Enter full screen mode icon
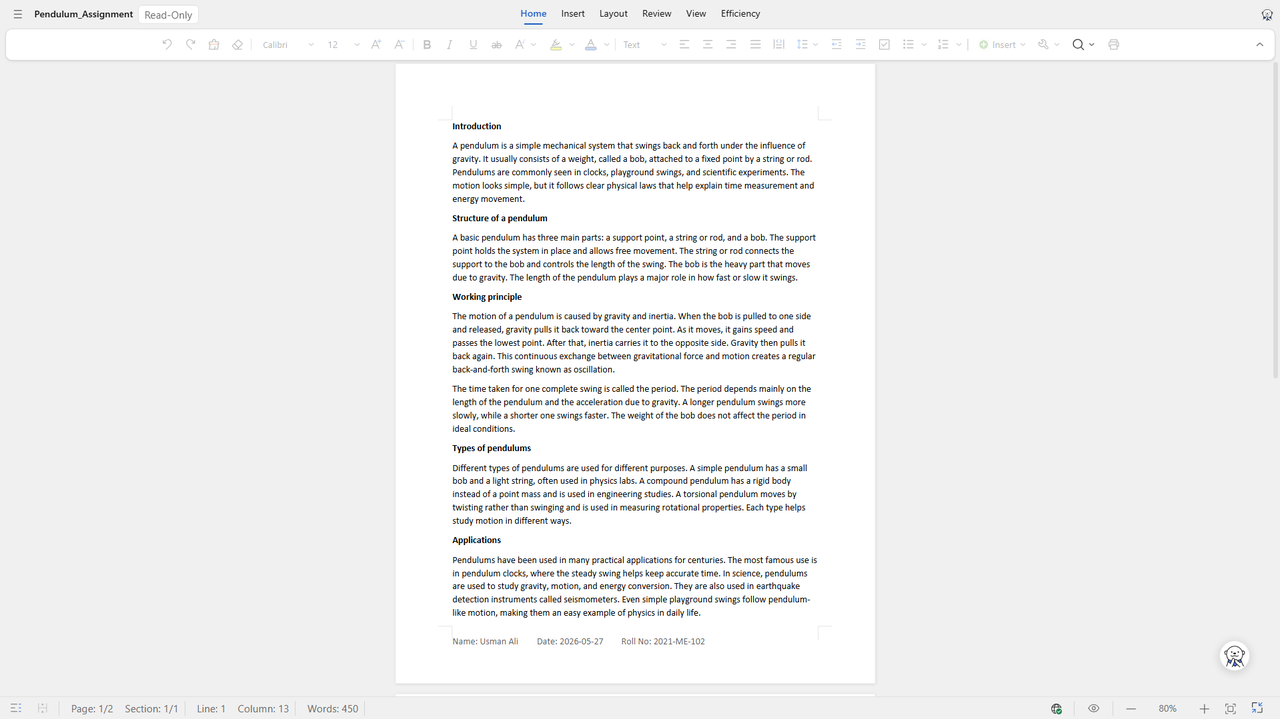This screenshot has width=1280, height=719. pyautogui.click(x=1258, y=709)
